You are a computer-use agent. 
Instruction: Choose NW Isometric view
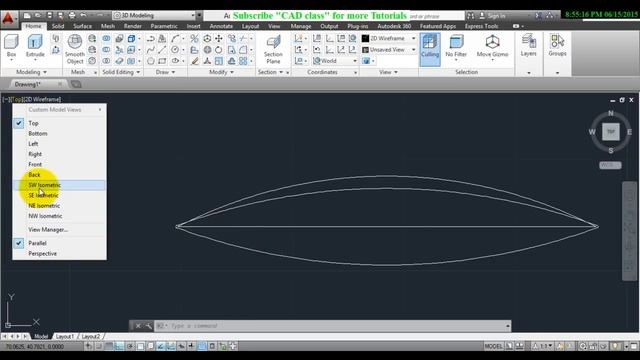(59, 216)
